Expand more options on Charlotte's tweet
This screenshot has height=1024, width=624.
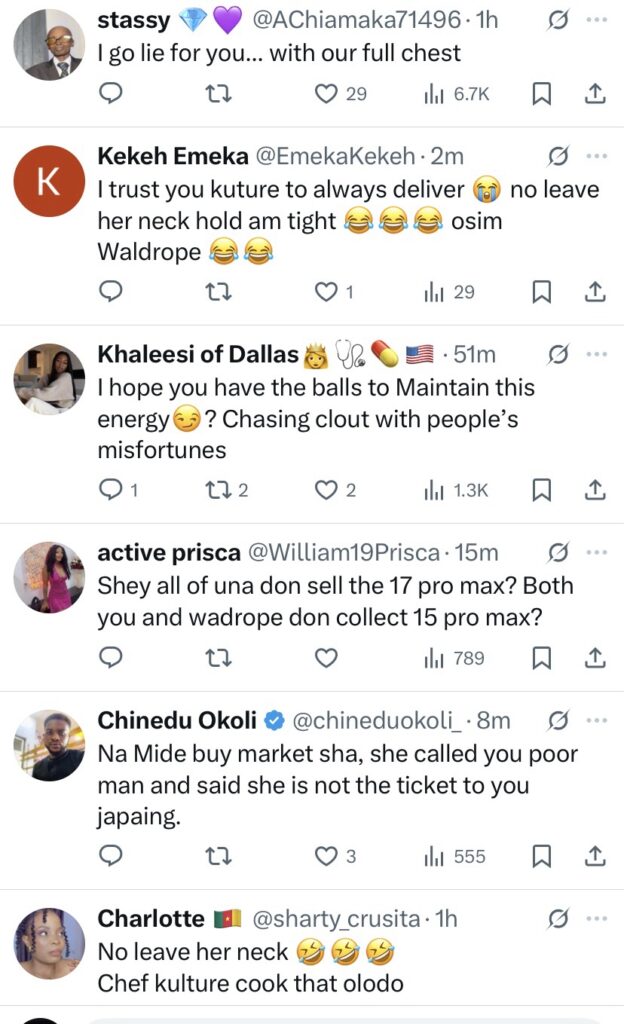[596, 918]
